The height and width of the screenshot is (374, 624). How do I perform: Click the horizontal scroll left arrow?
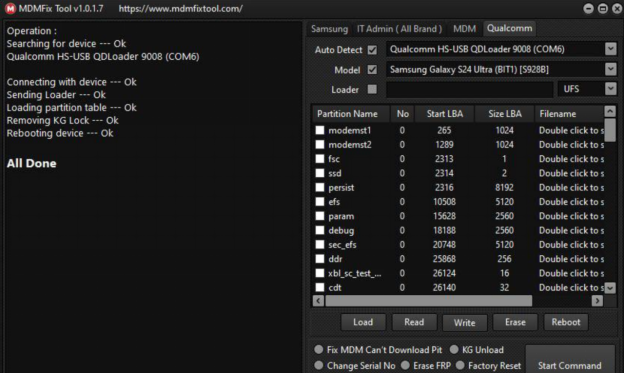tap(318, 301)
